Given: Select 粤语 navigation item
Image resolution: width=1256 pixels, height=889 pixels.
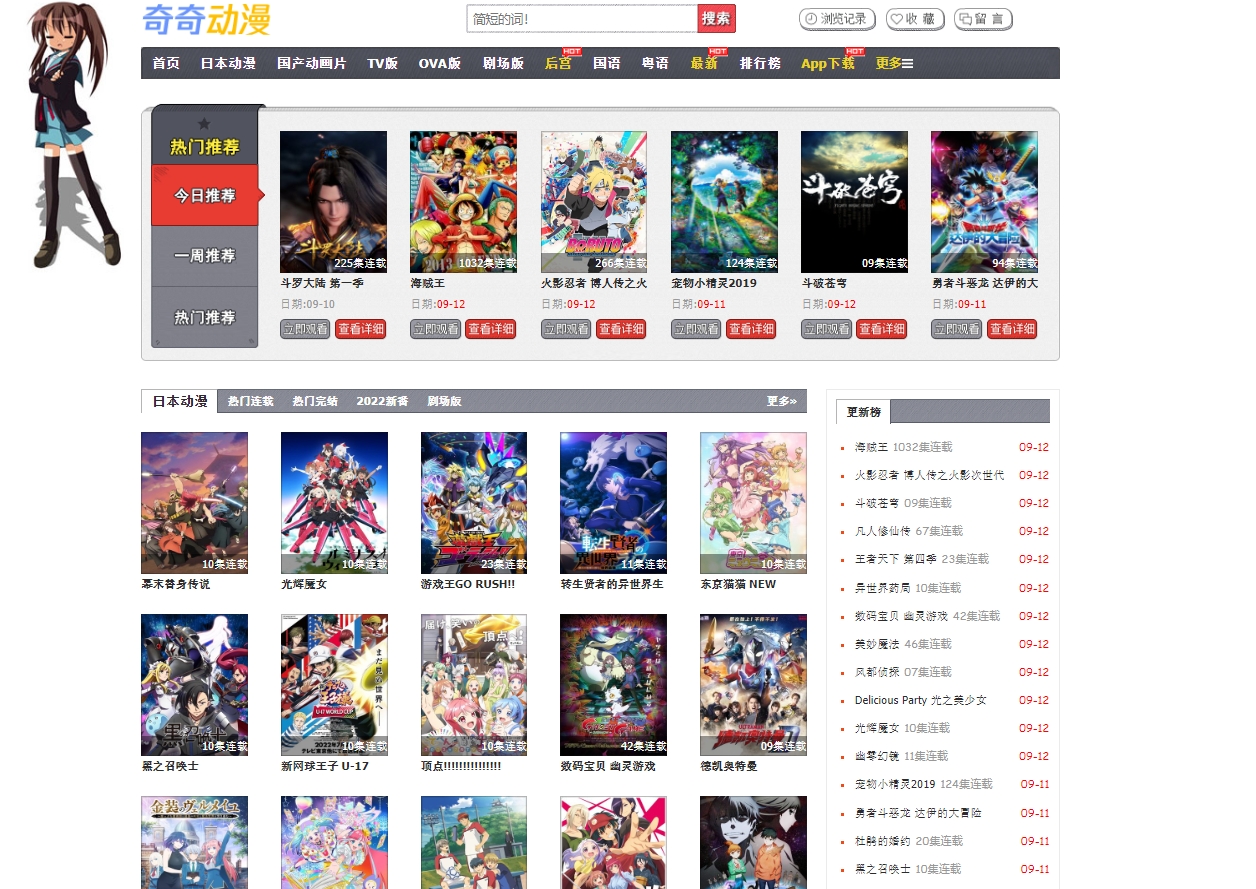Looking at the screenshot, I should [x=655, y=63].
